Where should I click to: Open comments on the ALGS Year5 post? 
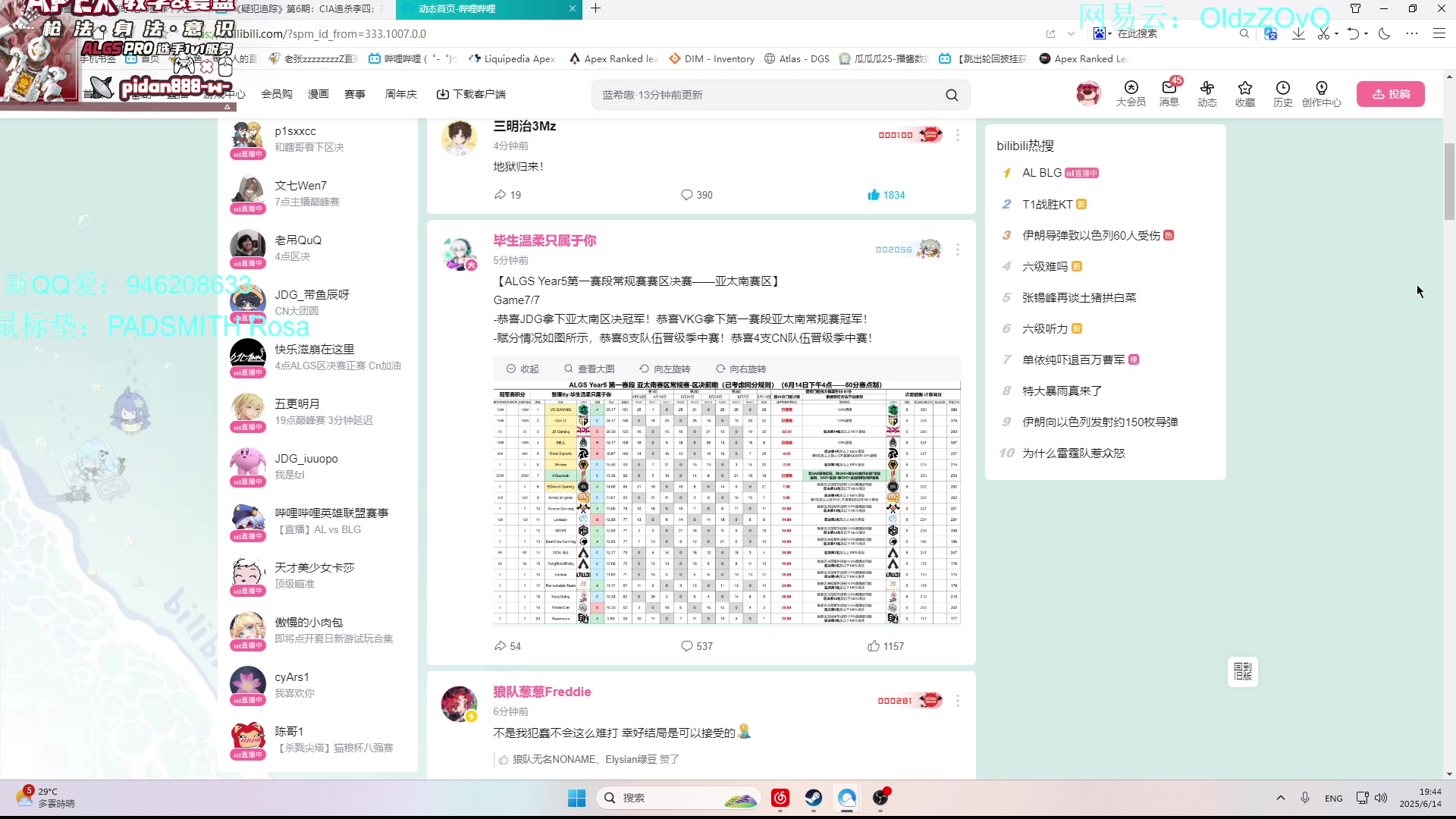coord(696,646)
